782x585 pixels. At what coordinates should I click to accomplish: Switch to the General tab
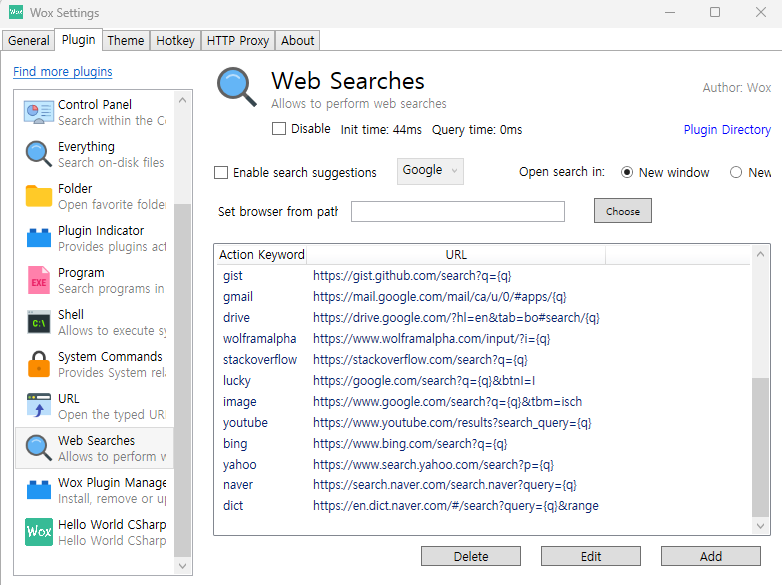[x=28, y=40]
